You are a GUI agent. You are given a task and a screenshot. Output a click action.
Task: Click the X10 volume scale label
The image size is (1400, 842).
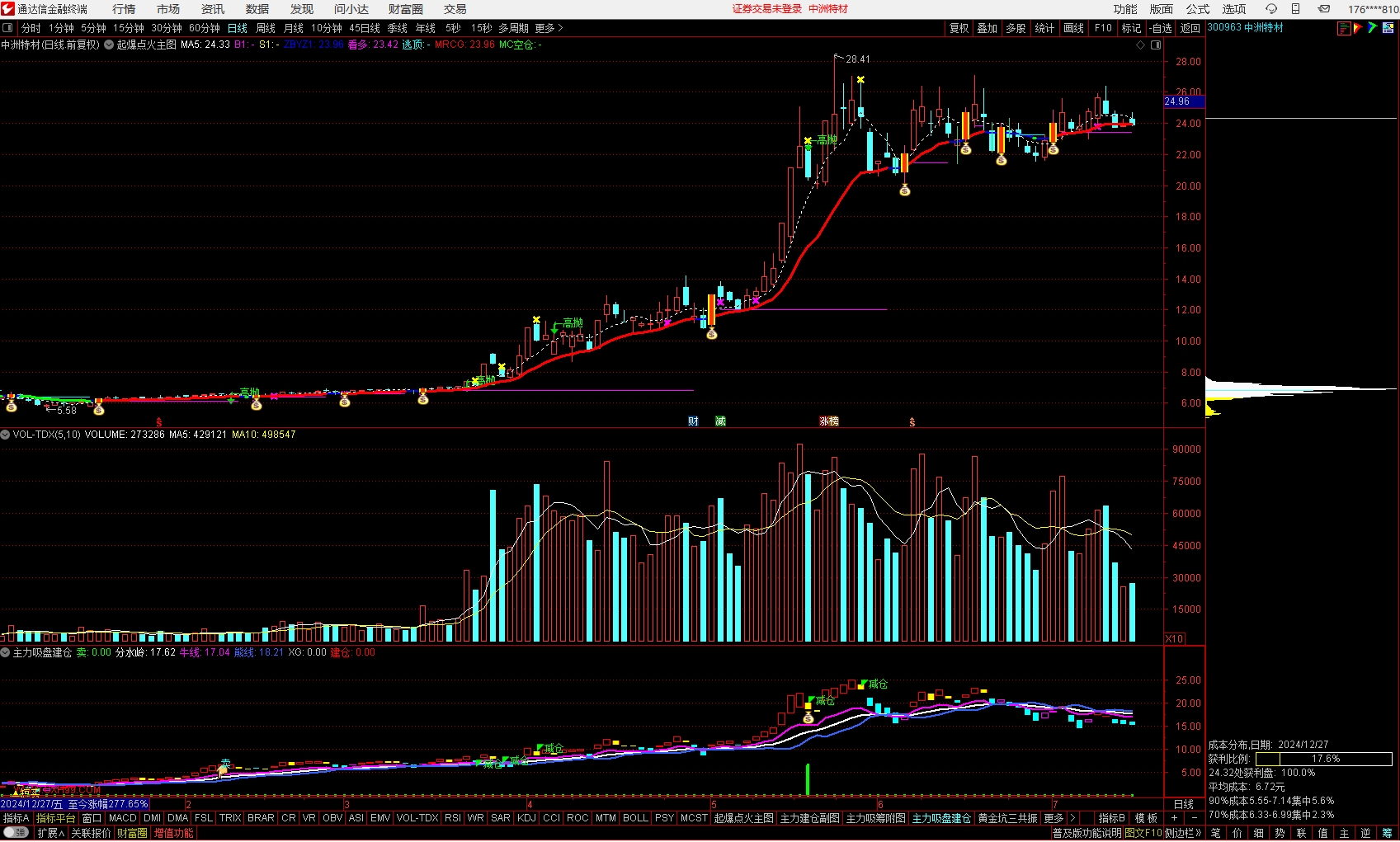(1174, 639)
